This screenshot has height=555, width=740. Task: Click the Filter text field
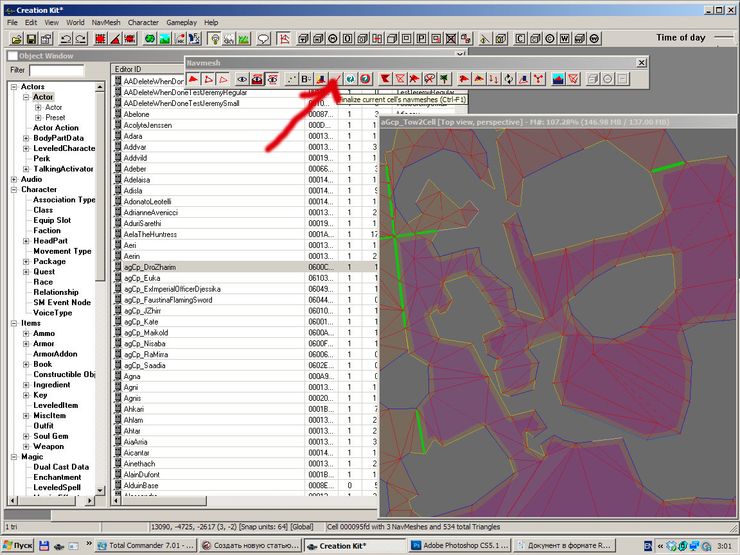[57, 71]
